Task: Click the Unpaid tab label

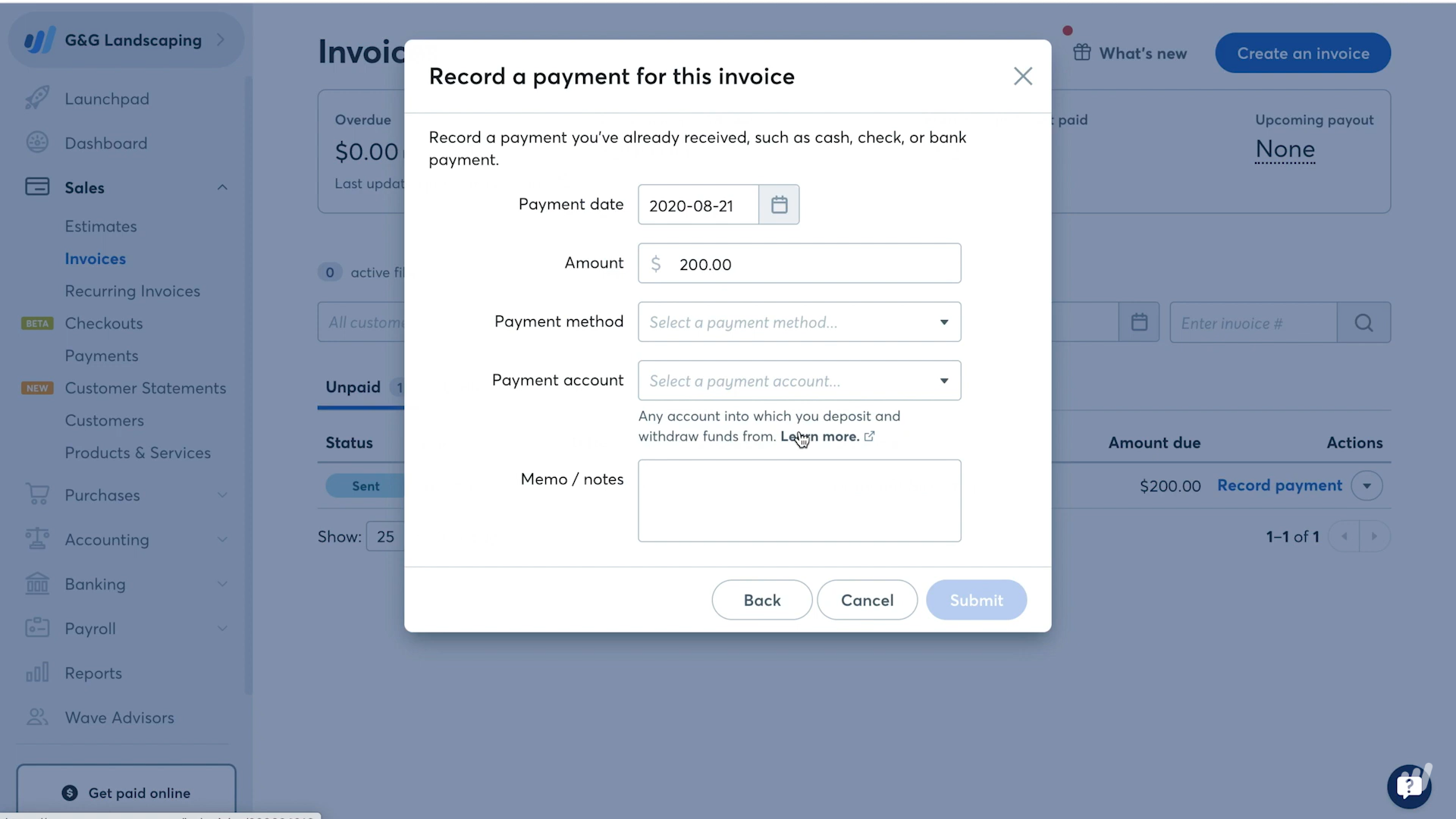Action: coord(353,386)
